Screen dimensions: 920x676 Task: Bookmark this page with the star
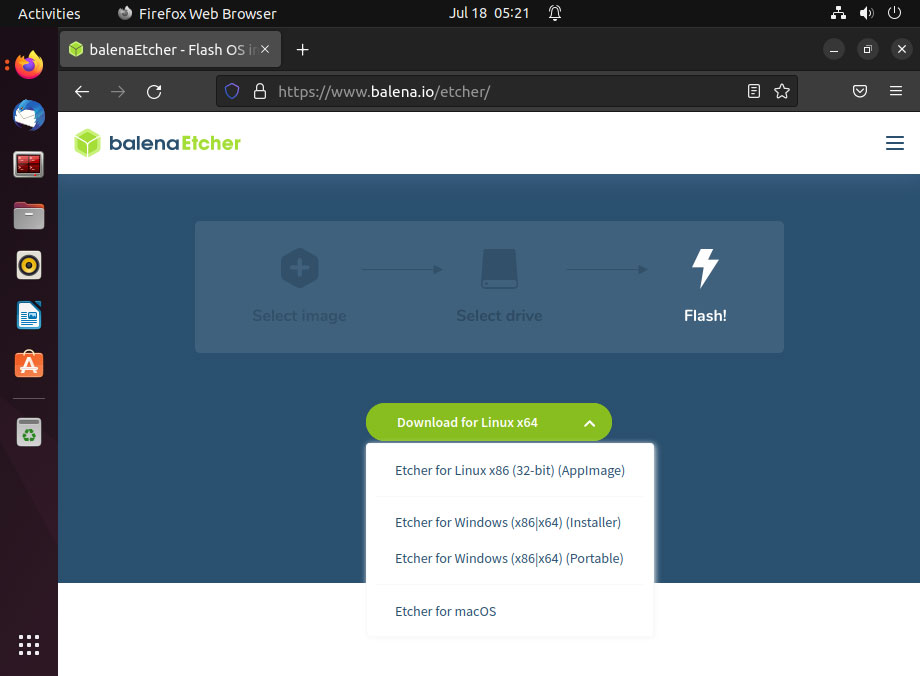pos(782,91)
